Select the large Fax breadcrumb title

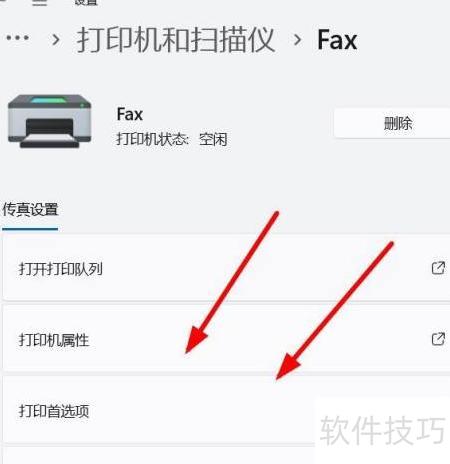[x=337, y=40]
